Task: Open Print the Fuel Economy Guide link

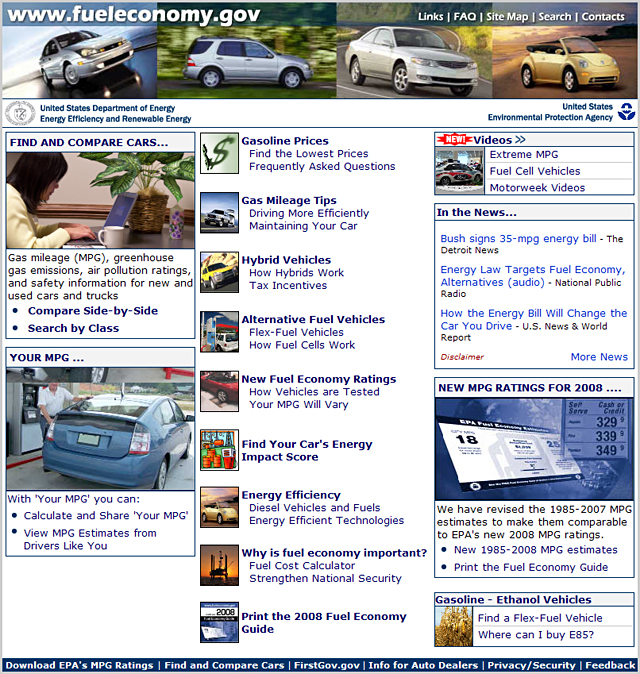Action: (531, 567)
